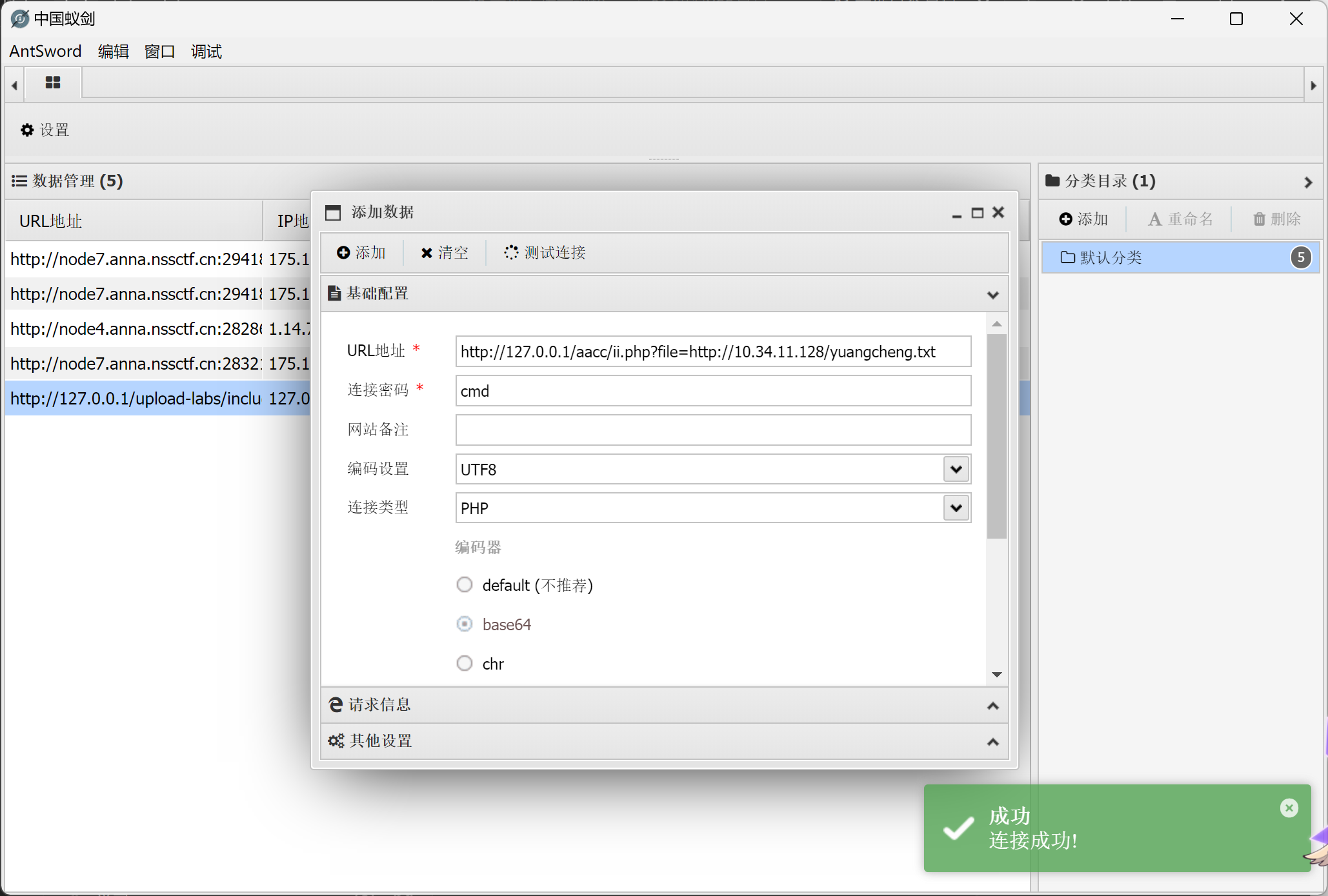Click the success checkmark icon in notification
Image resolution: width=1328 pixels, height=896 pixels.
tap(958, 828)
